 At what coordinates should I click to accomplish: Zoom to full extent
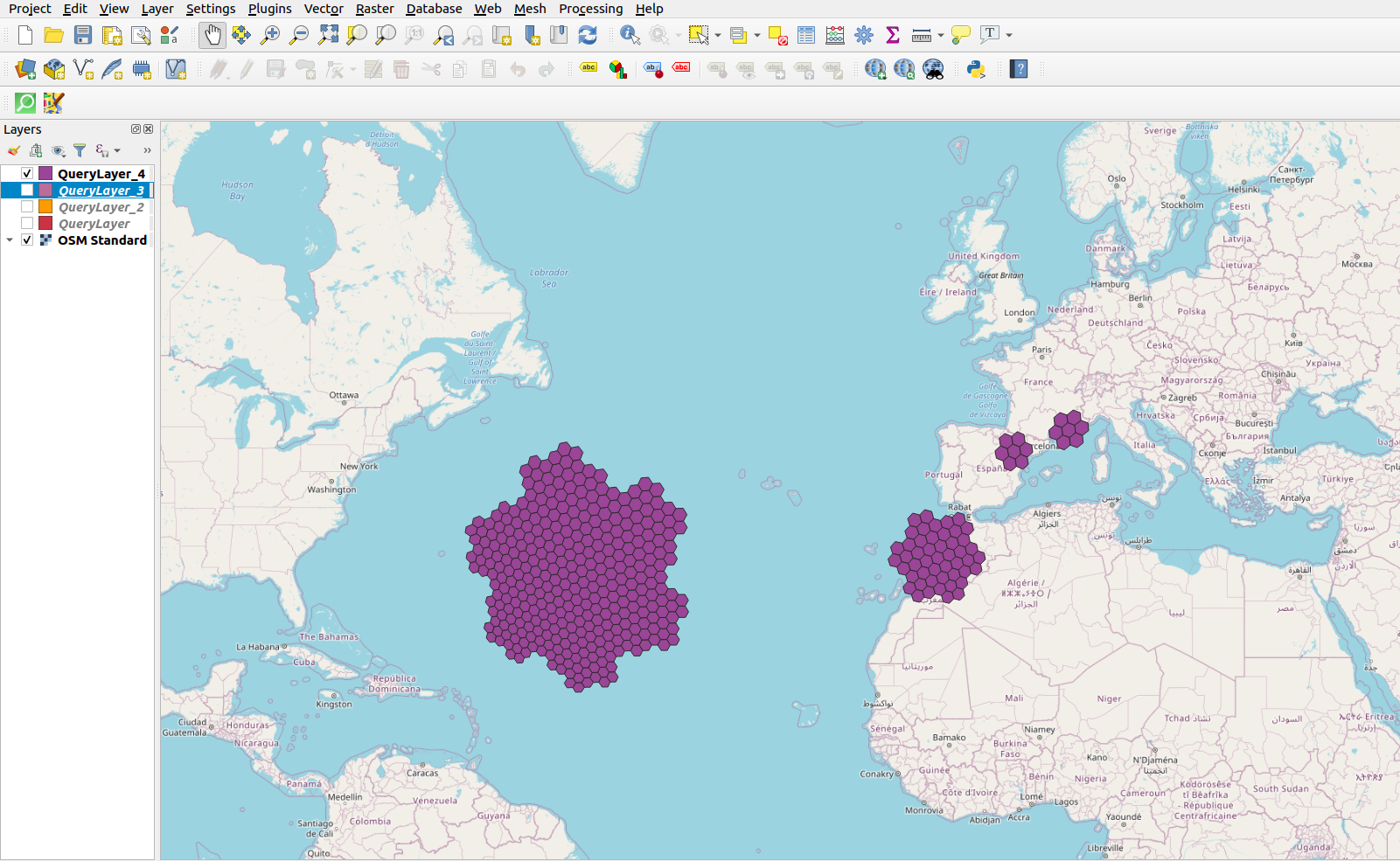click(328, 35)
